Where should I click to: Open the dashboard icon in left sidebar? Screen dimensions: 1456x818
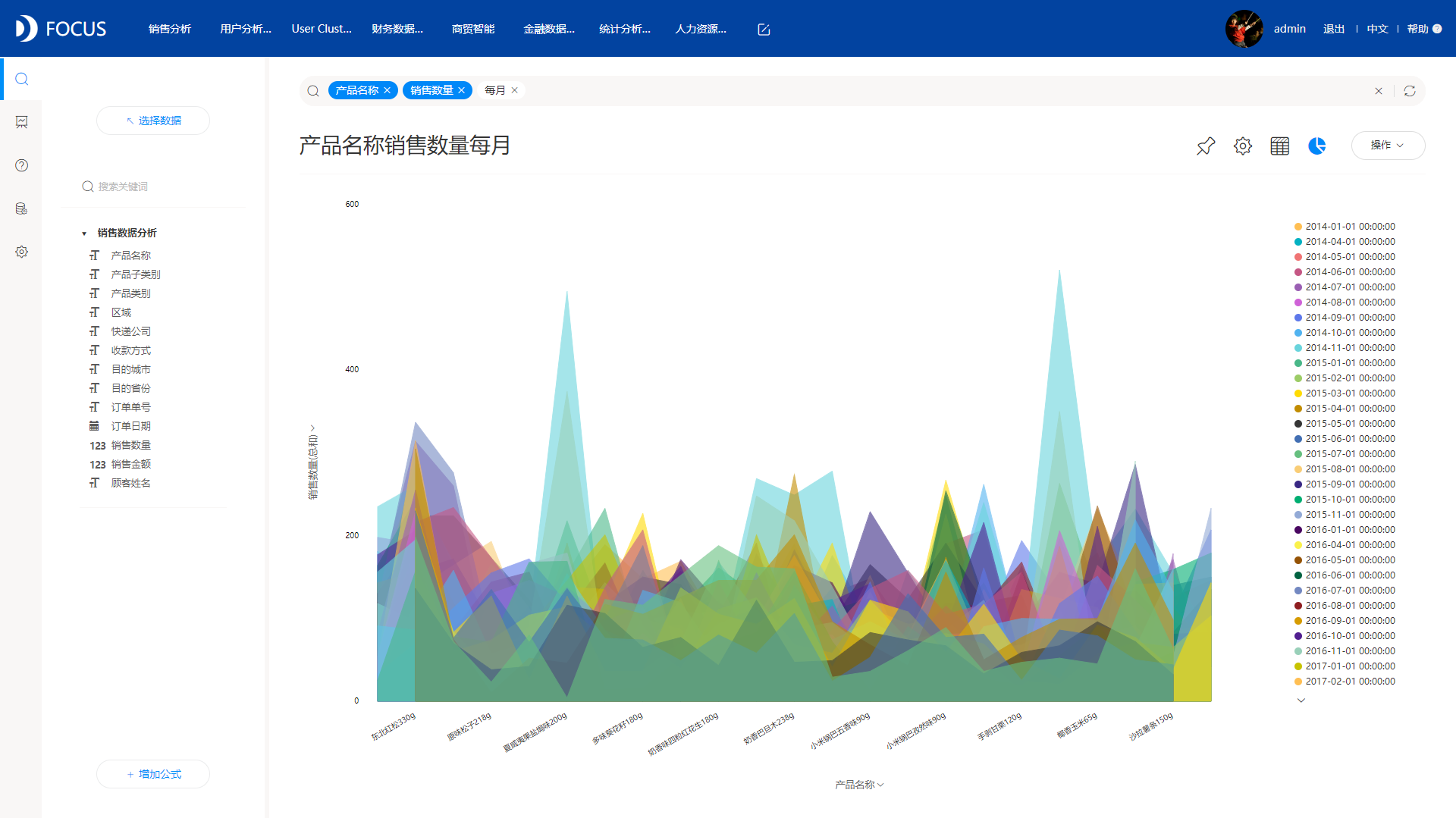[x=21, y=122]
